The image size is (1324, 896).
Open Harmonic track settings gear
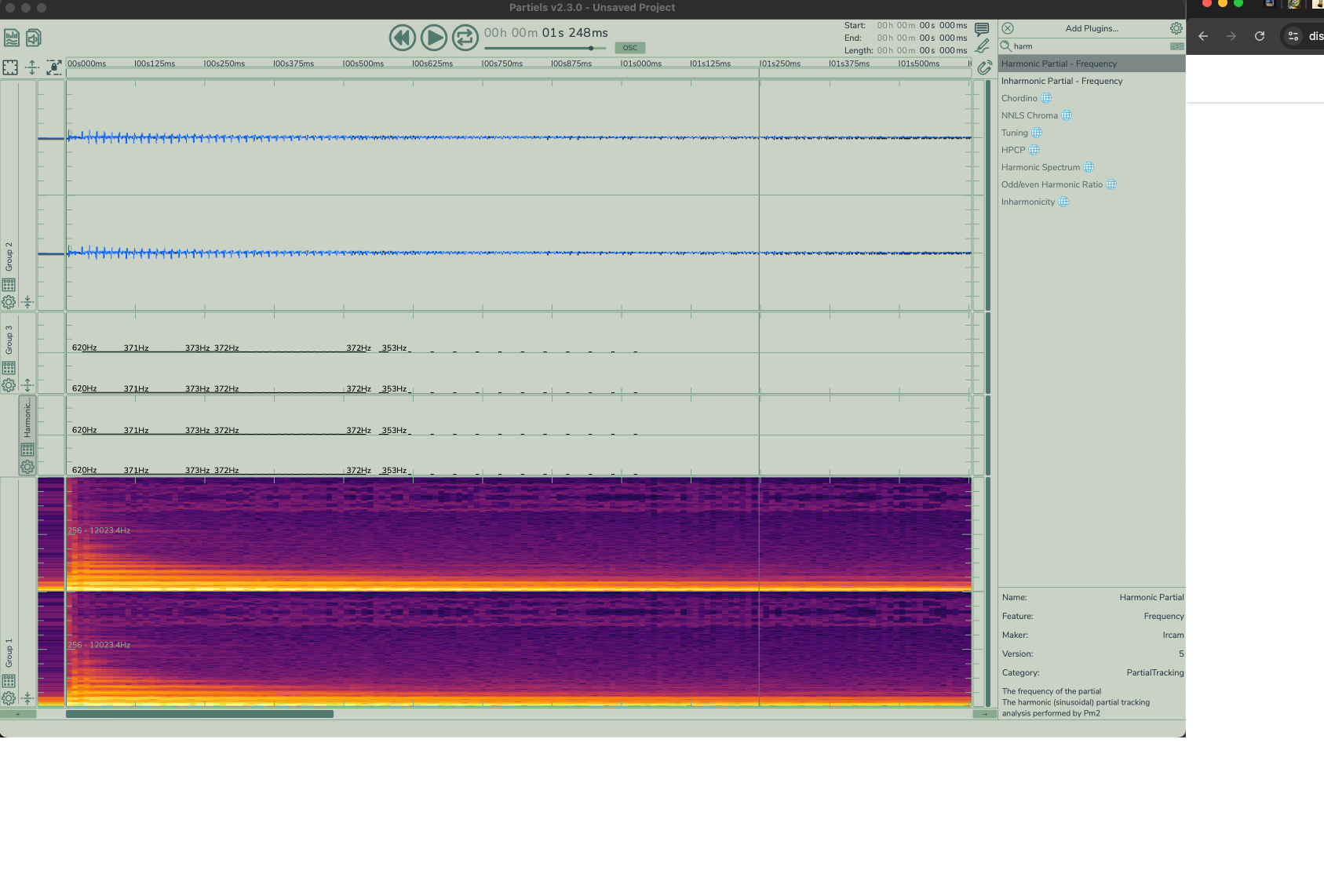[x=27, y=467]
